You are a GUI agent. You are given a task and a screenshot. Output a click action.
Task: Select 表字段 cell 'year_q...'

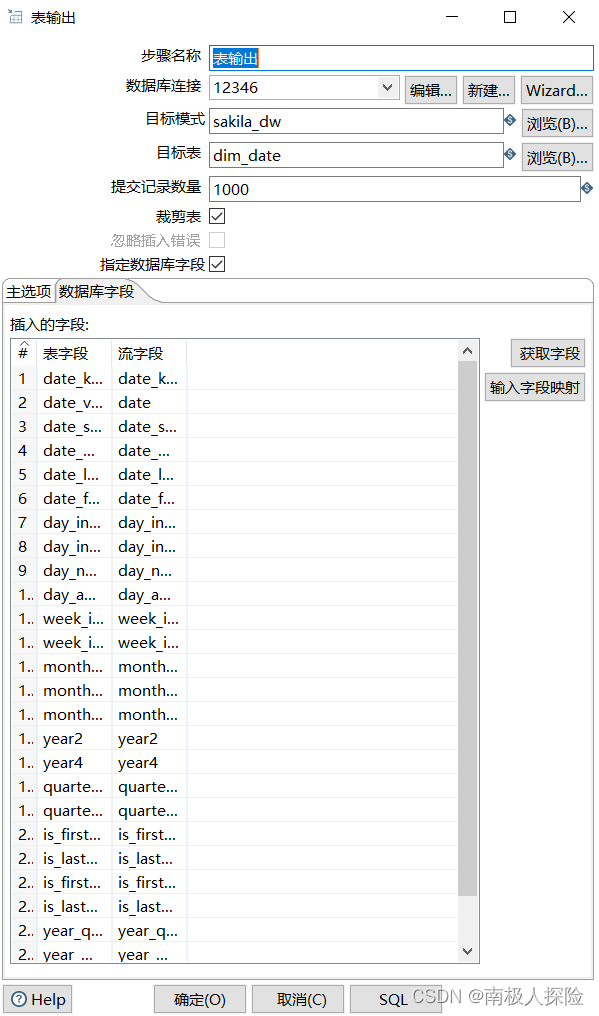click(x=75, y=930)
